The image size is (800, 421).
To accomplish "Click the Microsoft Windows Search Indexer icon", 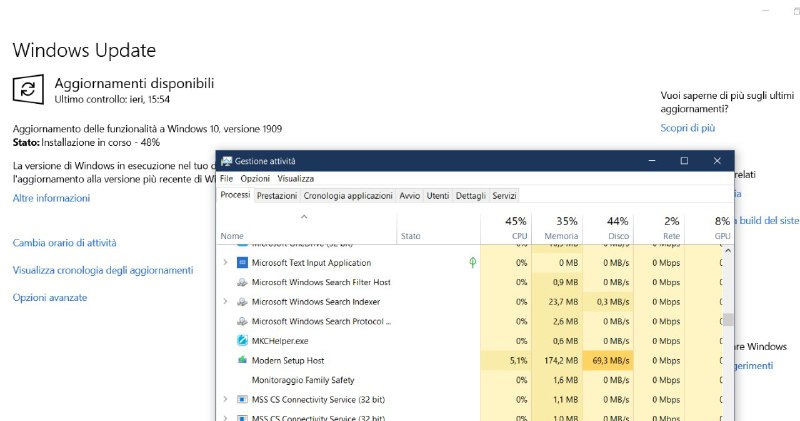I will pos(242,302).
